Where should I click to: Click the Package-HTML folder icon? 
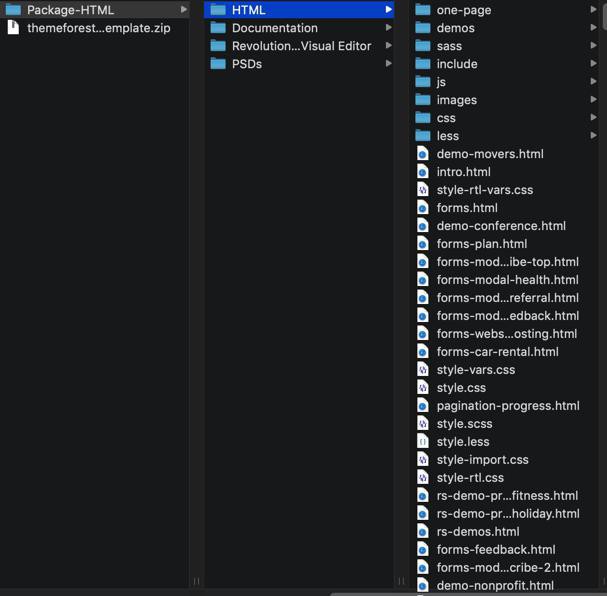[13, 10]
